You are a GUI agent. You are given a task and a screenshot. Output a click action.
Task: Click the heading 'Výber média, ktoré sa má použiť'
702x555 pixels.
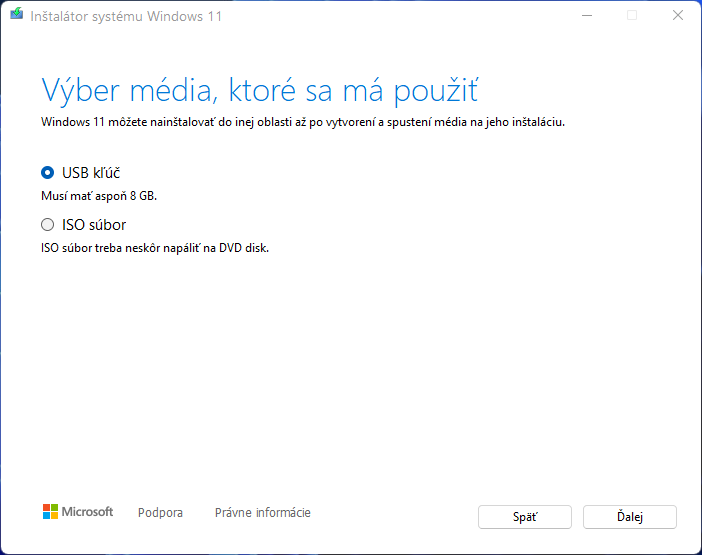[260, 91]
